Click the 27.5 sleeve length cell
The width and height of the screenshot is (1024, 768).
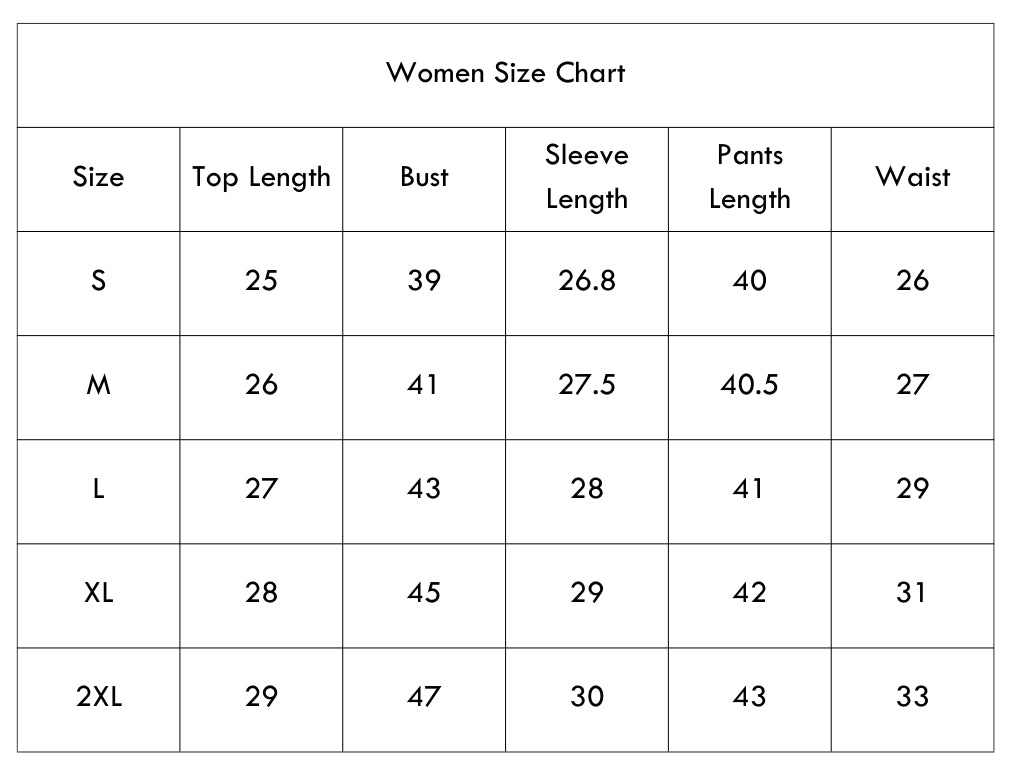click(586, 385)
